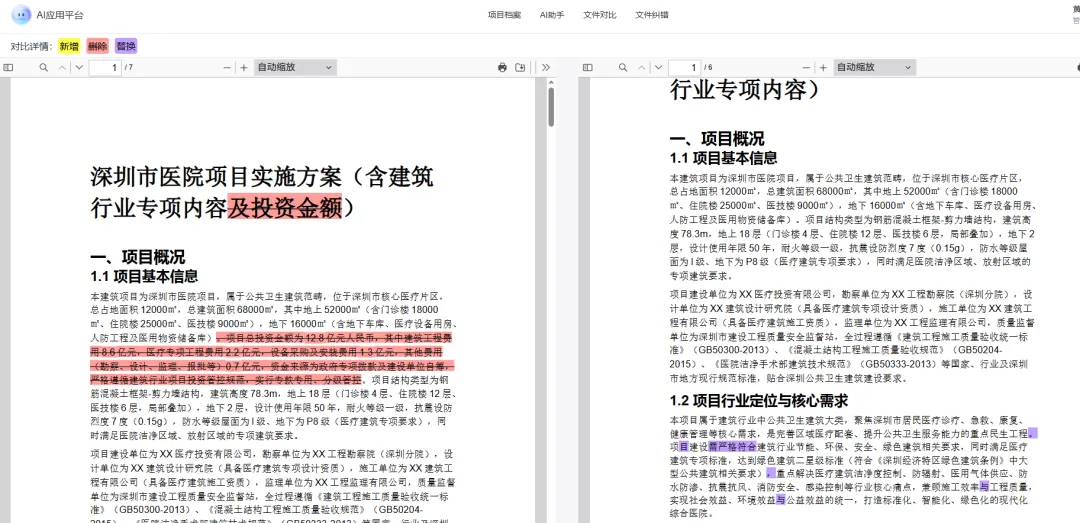
Task: Open search in right PDF viewer
Action: [623, 68]
